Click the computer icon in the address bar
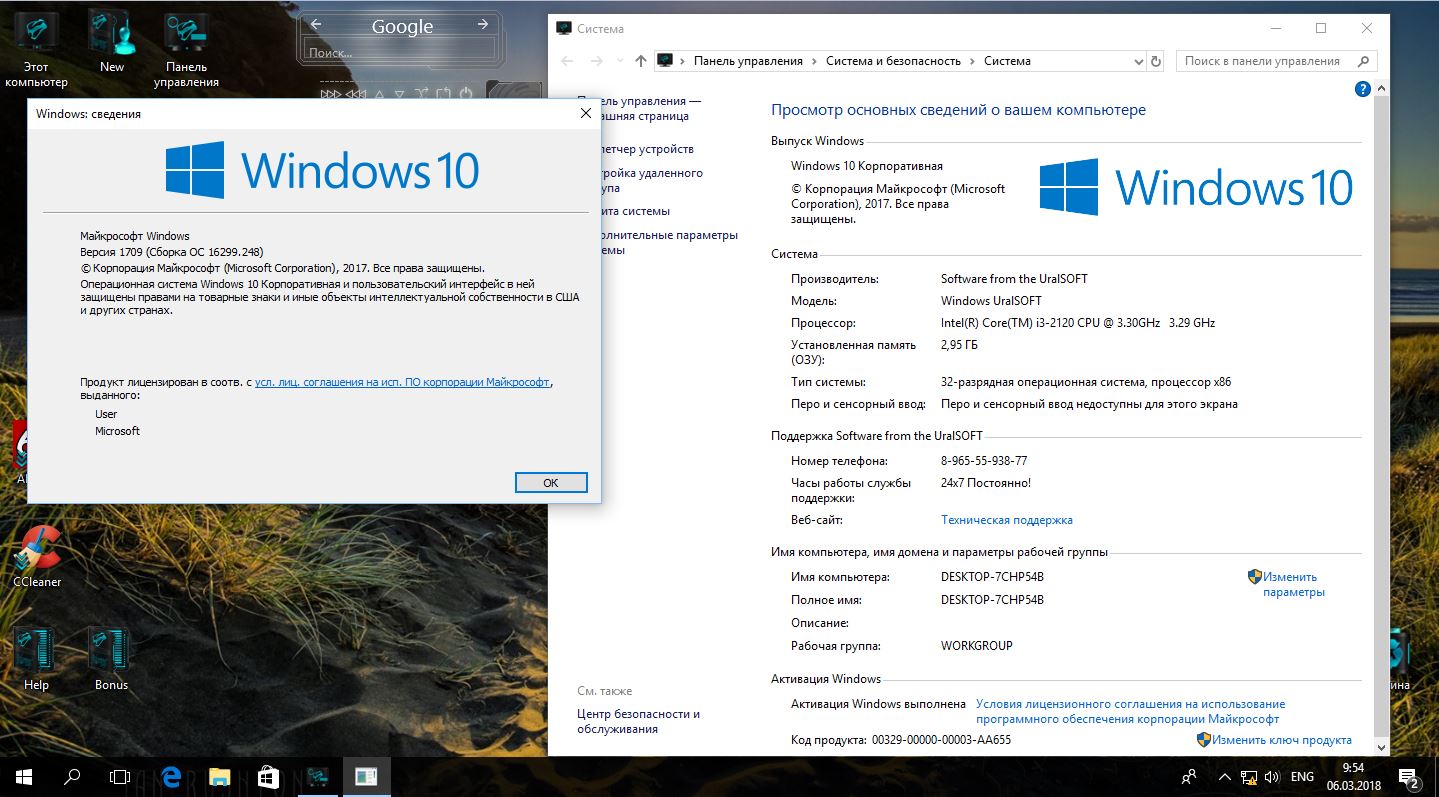This screenshot has width=1439, height=797. 665,61
